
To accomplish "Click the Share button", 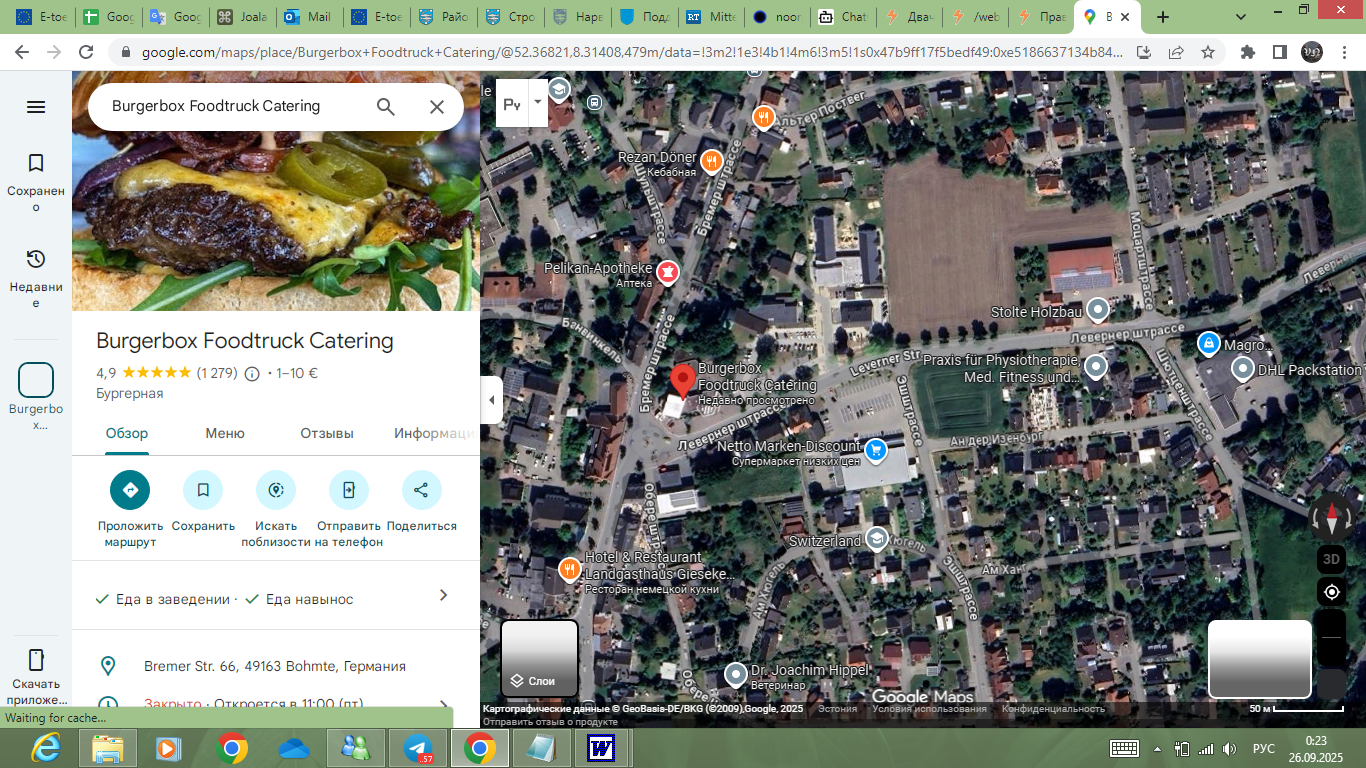I will (421, 490).
